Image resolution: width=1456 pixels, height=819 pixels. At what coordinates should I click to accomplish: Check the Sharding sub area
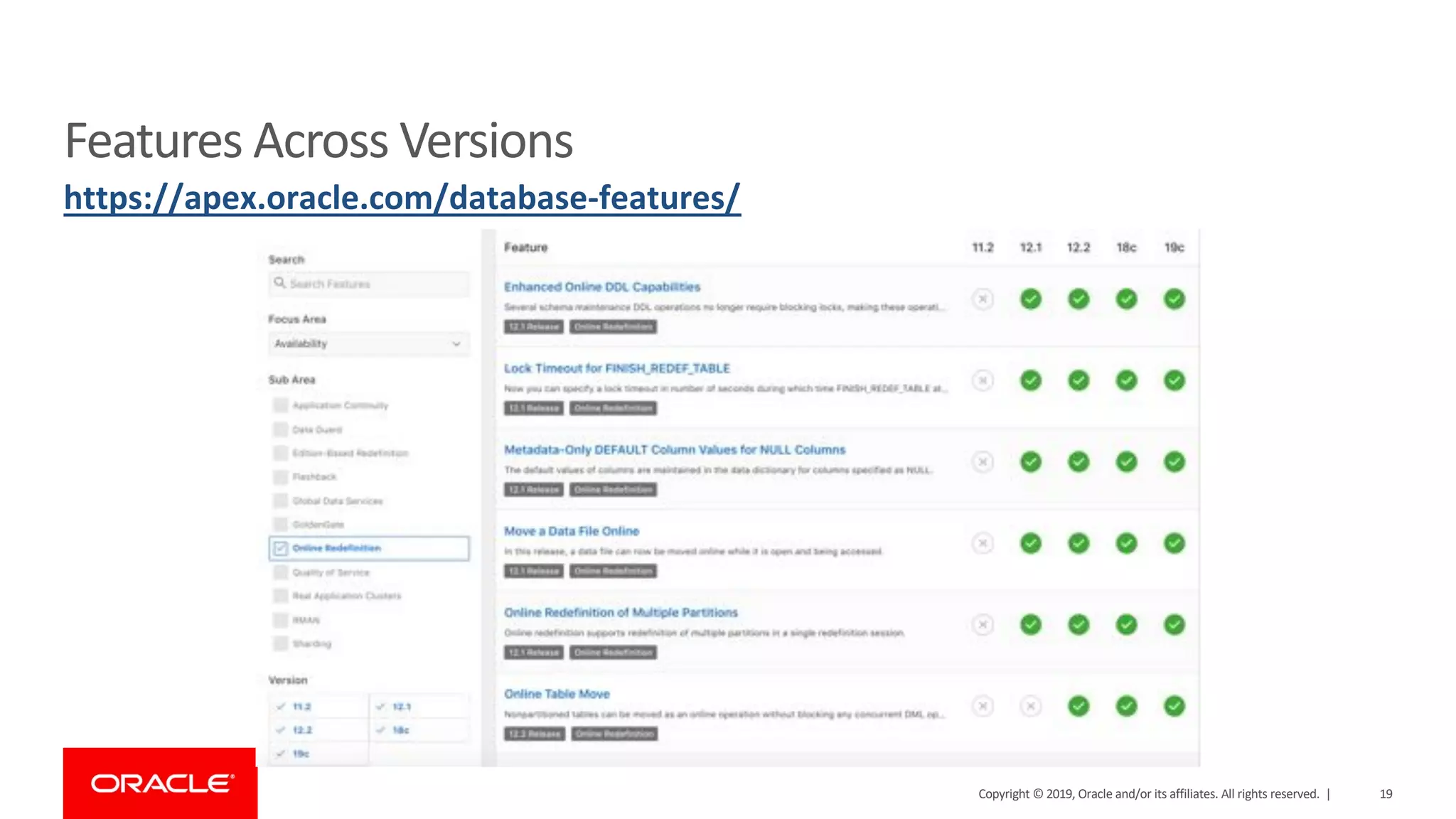click(x=281, y=643)
